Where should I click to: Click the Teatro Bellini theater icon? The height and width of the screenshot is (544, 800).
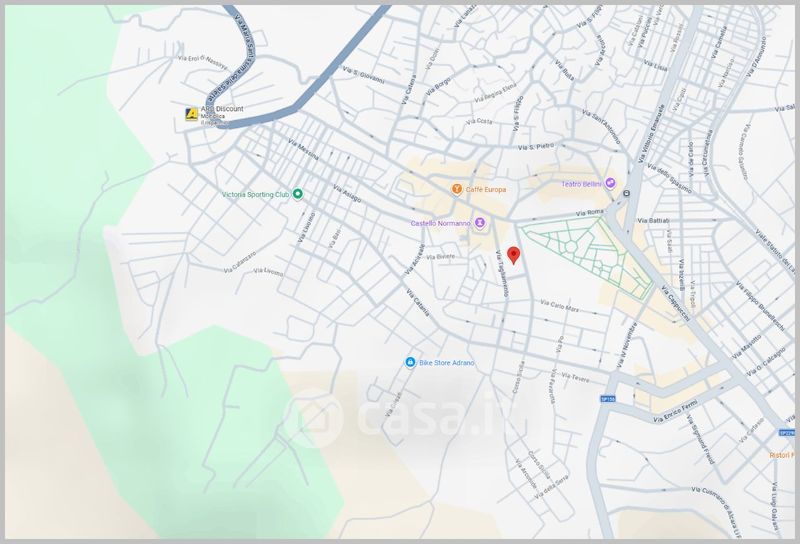610,183
